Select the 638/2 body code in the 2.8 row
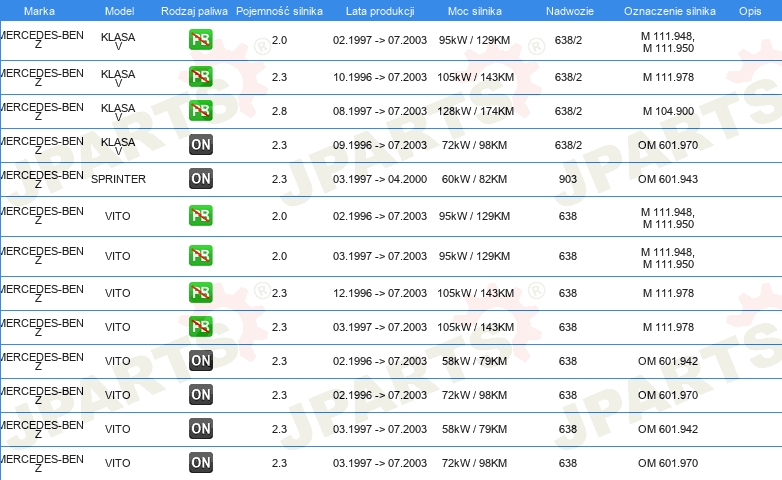Screen dimensions: 782x480 pyautogui.click(x=568, y=111)
